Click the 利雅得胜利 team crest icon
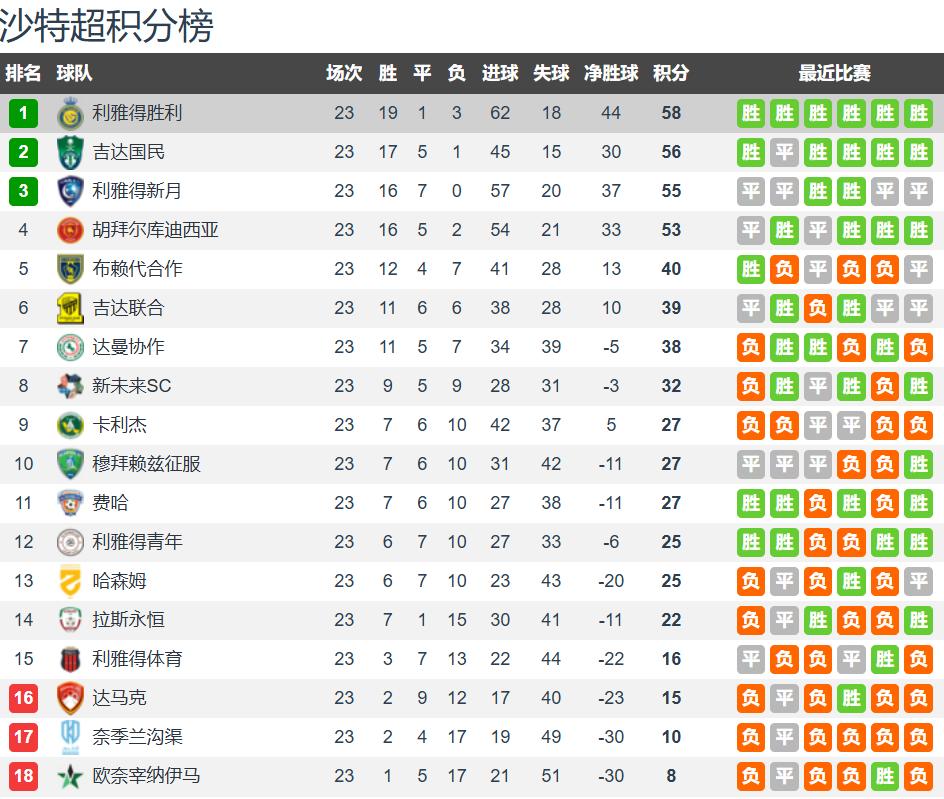The image size is (944, 799). point(70,113)
